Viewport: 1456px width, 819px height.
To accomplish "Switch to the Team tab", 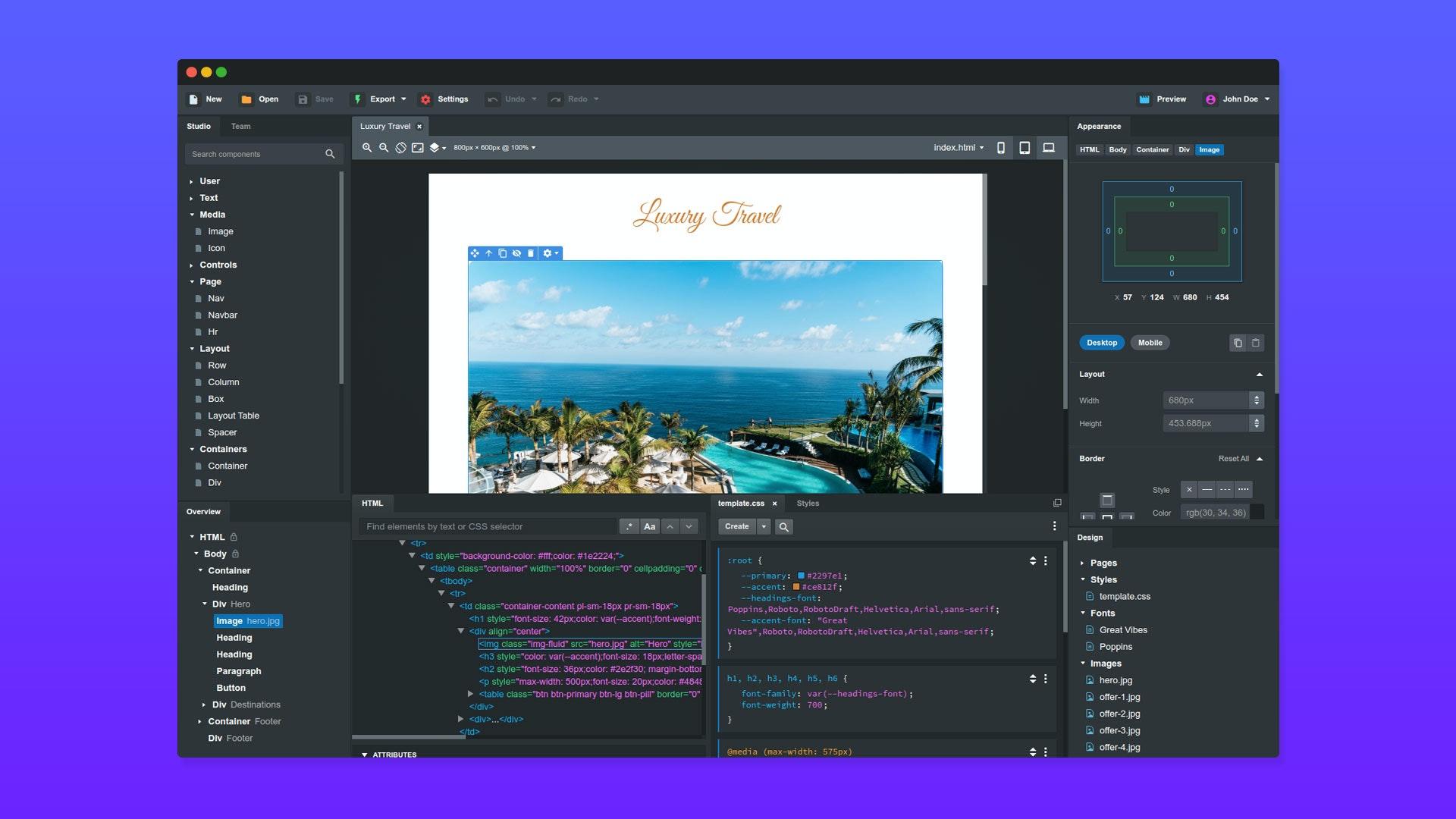I will [x=240, y=127].
